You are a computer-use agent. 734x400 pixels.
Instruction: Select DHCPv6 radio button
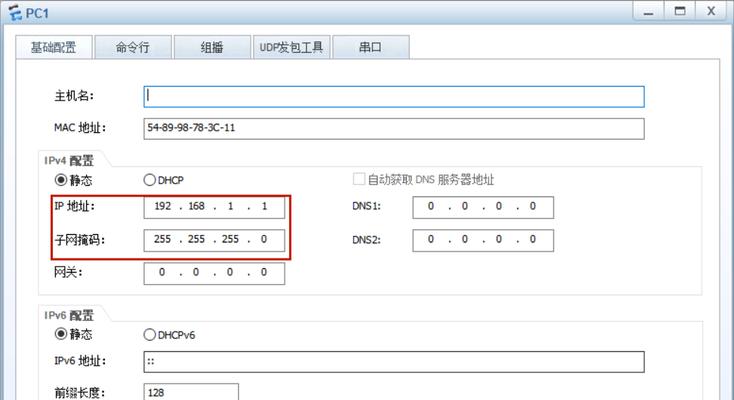click(x=149, y=334)
